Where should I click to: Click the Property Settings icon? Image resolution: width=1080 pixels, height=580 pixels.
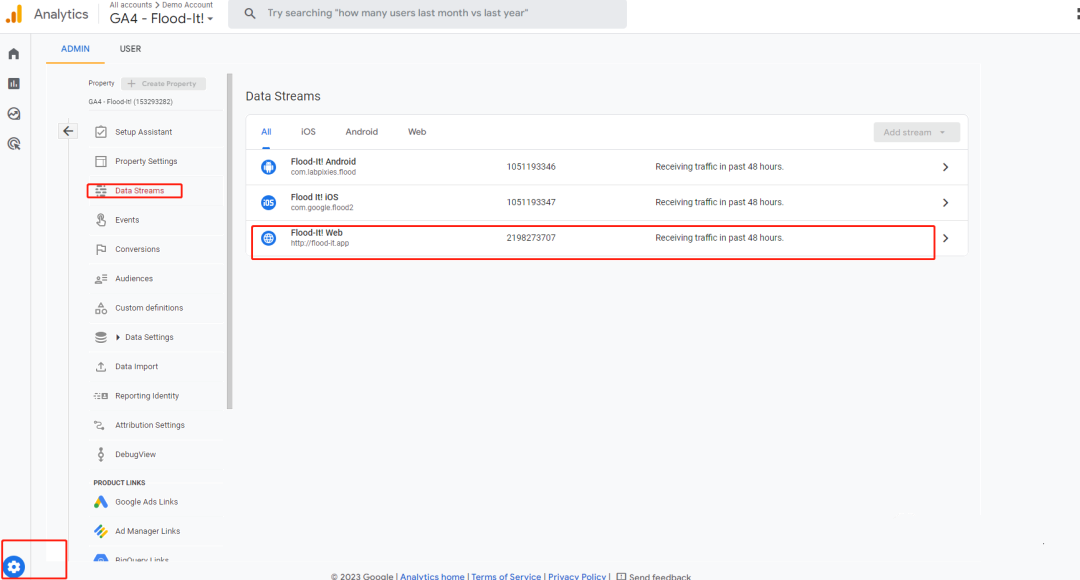pyautogui.click(x=101, y=161)
